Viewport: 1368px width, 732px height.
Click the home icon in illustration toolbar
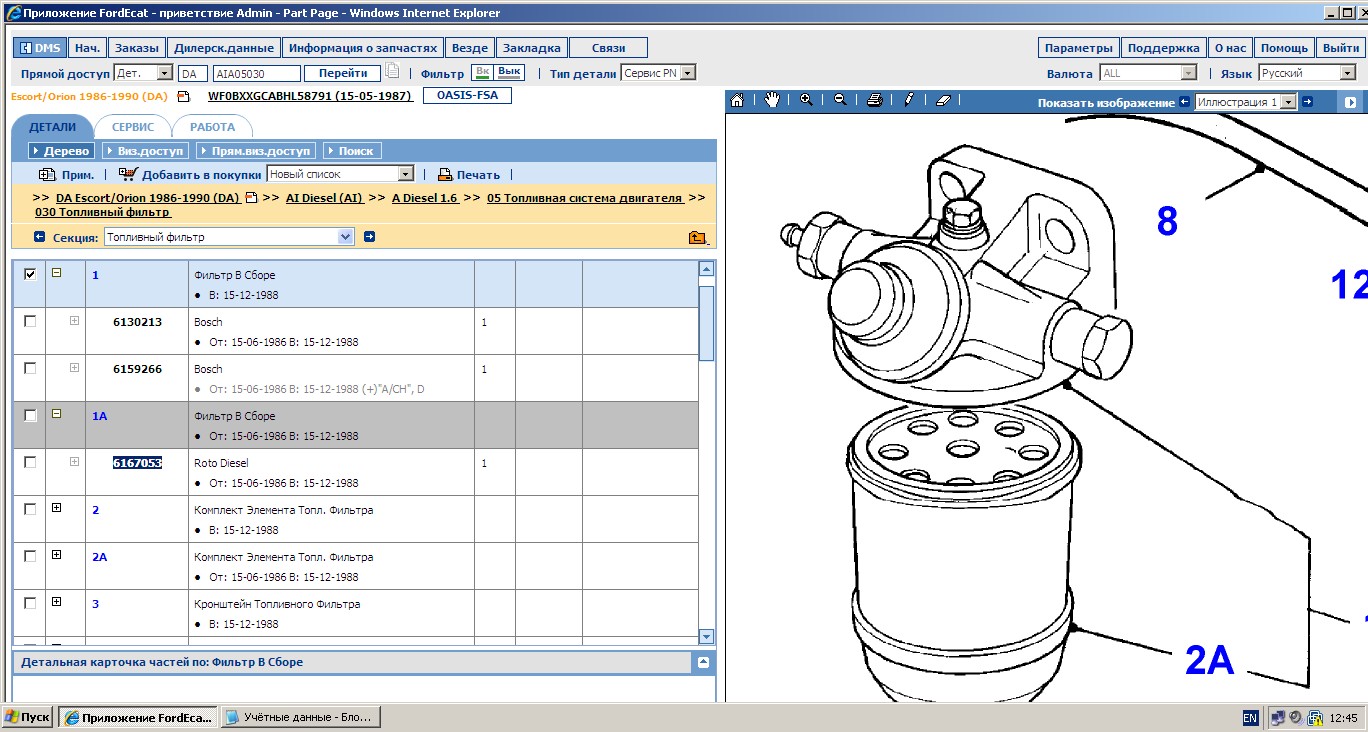point(738,100)
